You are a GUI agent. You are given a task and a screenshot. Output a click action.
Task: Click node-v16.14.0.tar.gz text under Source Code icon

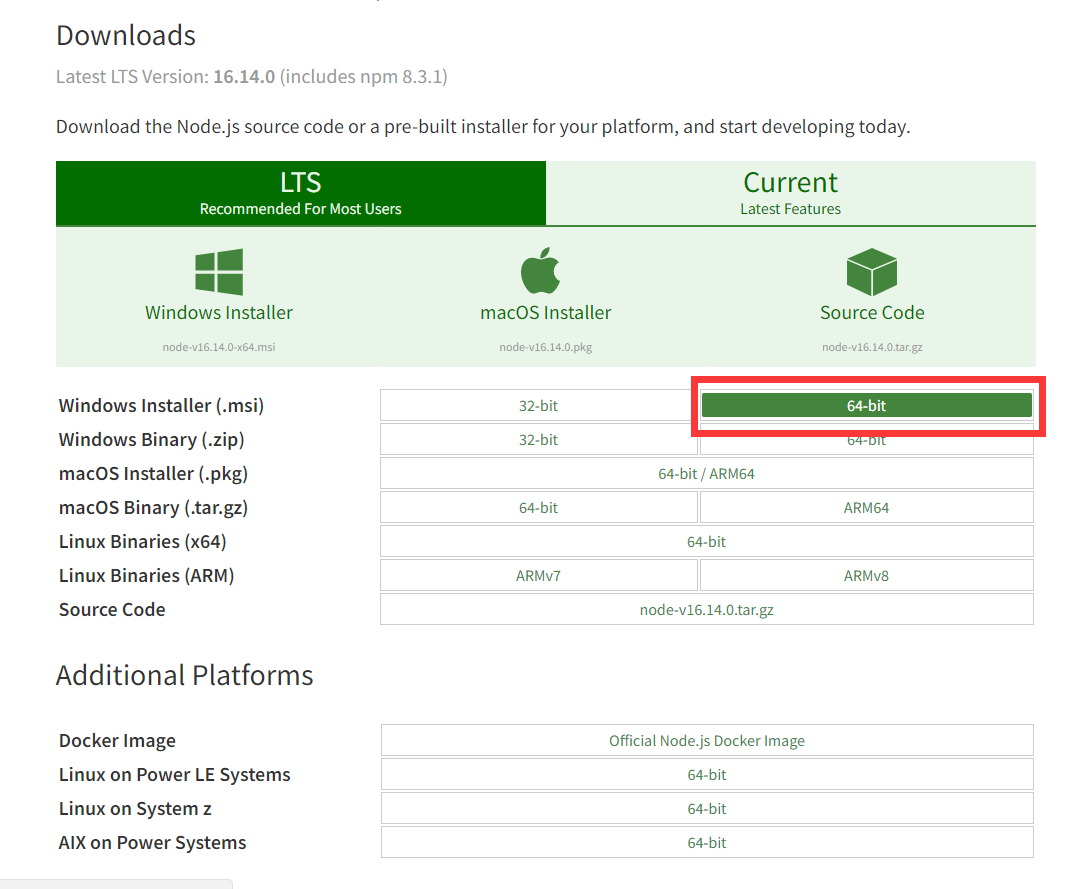[872, 347]
